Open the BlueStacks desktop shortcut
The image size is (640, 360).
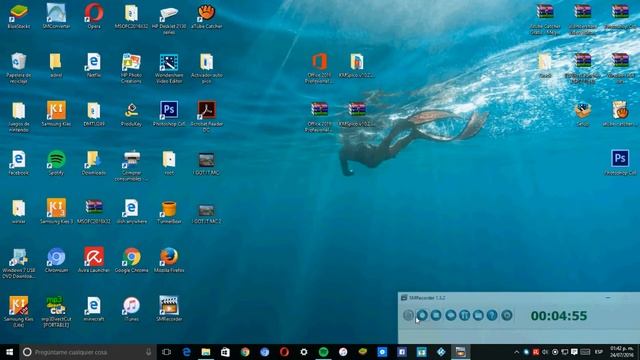point(18,16)
